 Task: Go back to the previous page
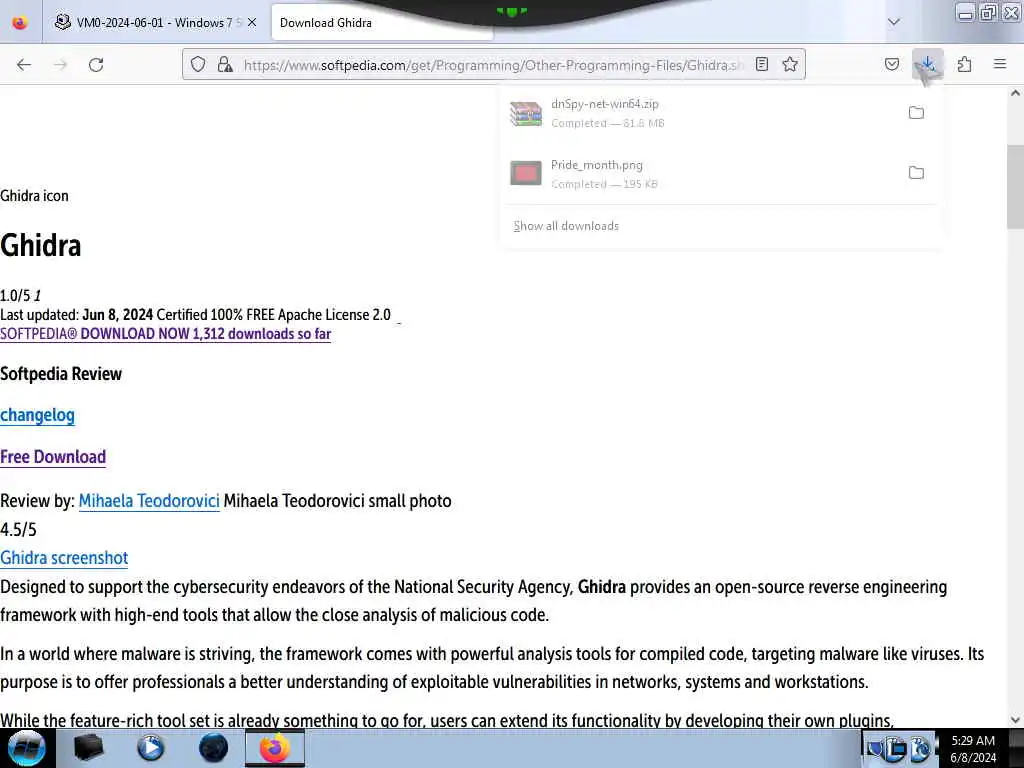24,65
